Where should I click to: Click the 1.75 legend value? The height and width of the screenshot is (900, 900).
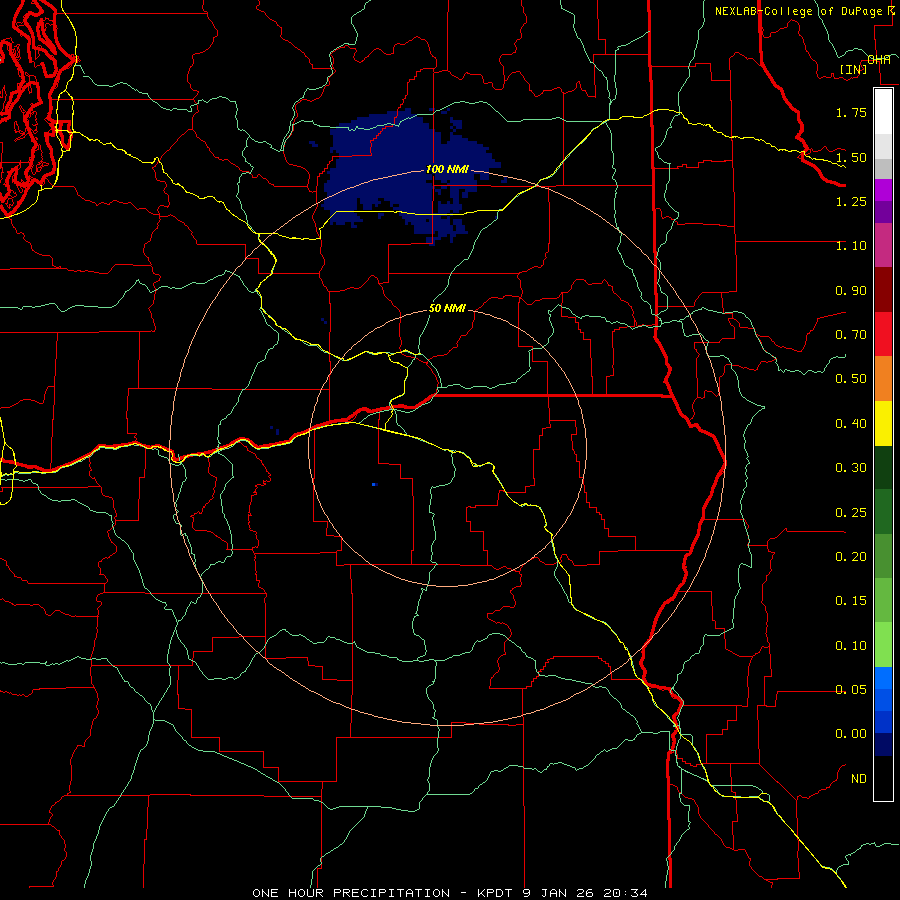click(x=851, y=112)
